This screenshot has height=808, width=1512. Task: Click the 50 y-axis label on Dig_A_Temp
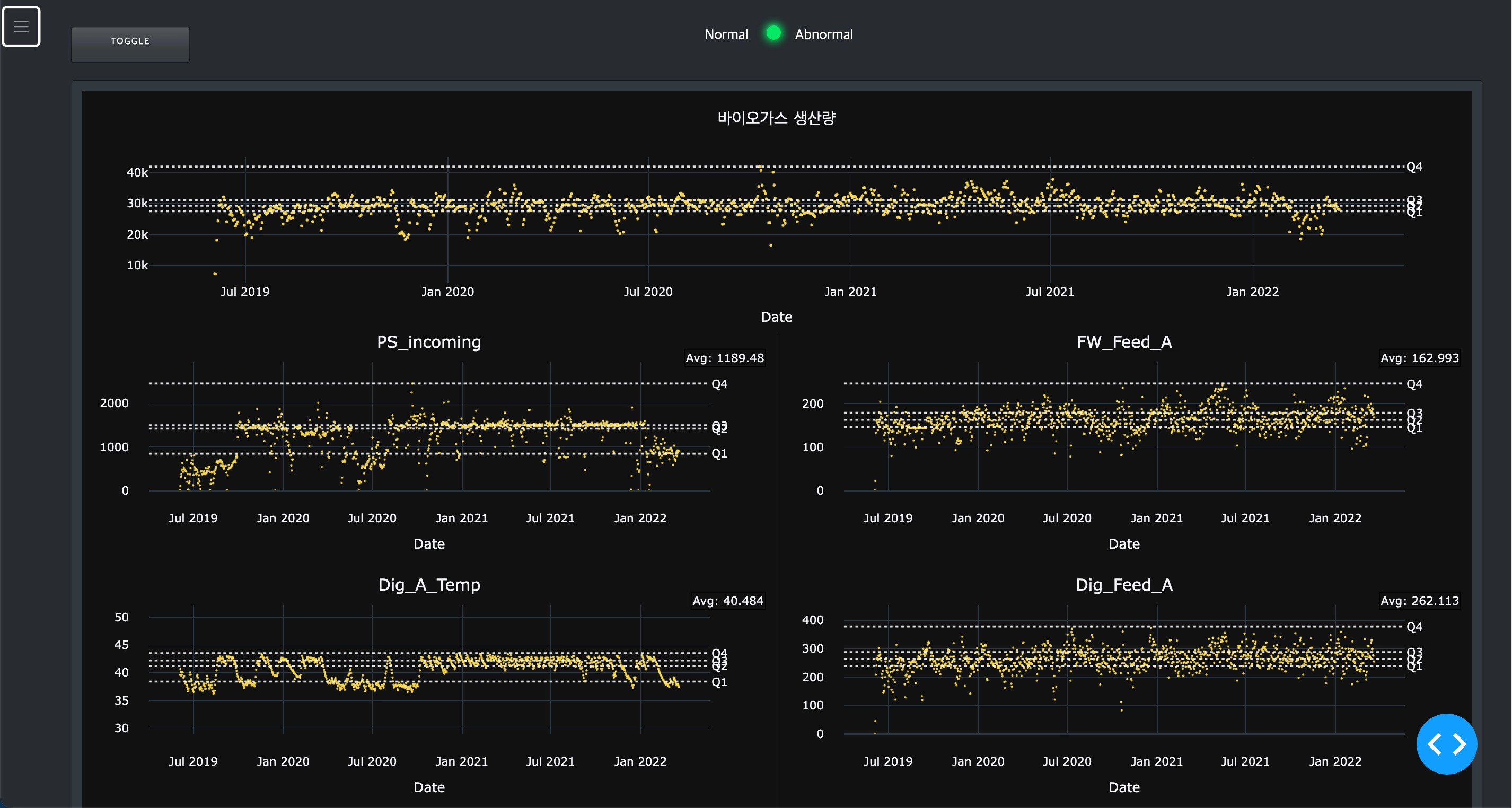[121, 617]
